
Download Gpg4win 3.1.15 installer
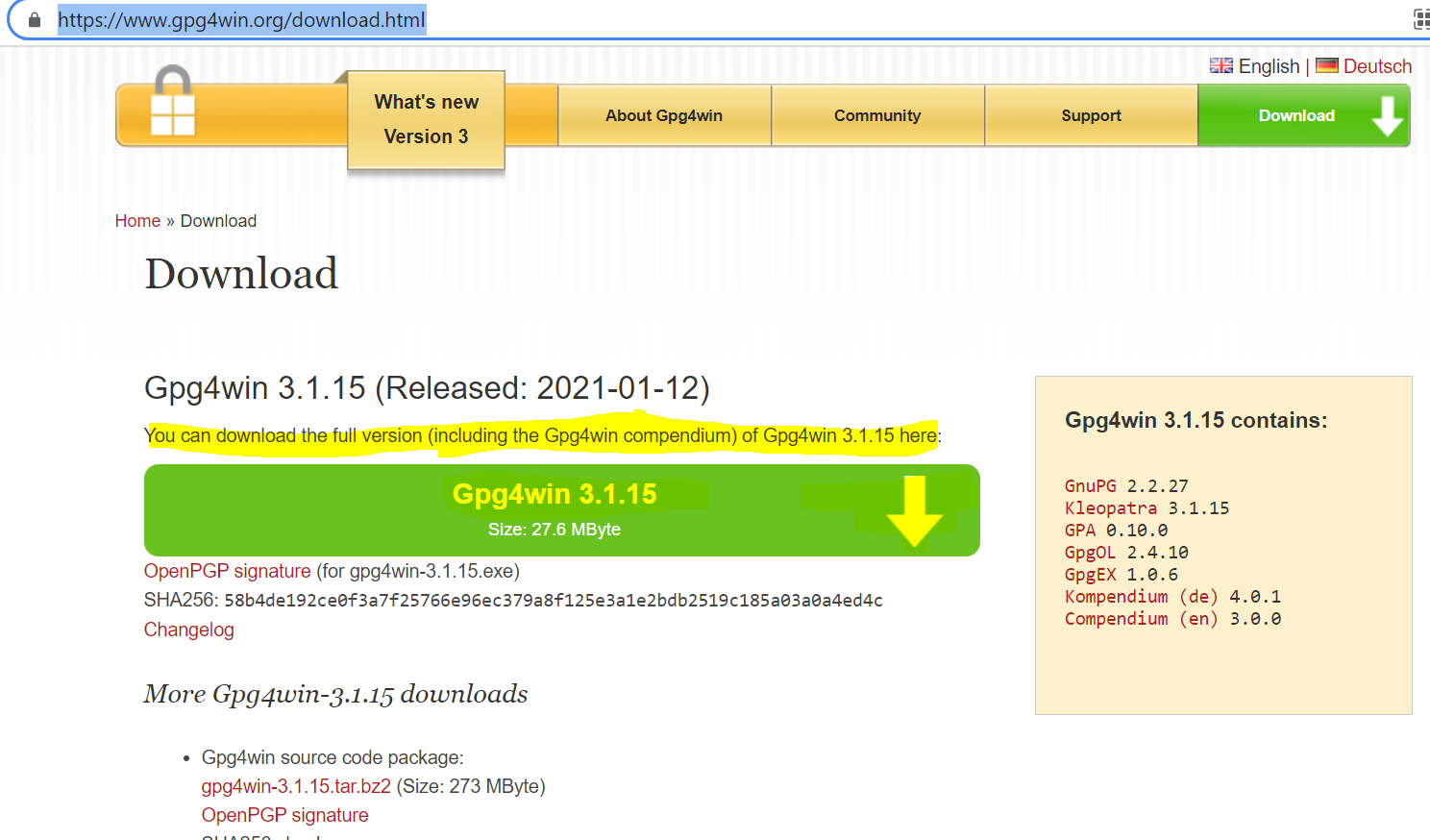555,509
